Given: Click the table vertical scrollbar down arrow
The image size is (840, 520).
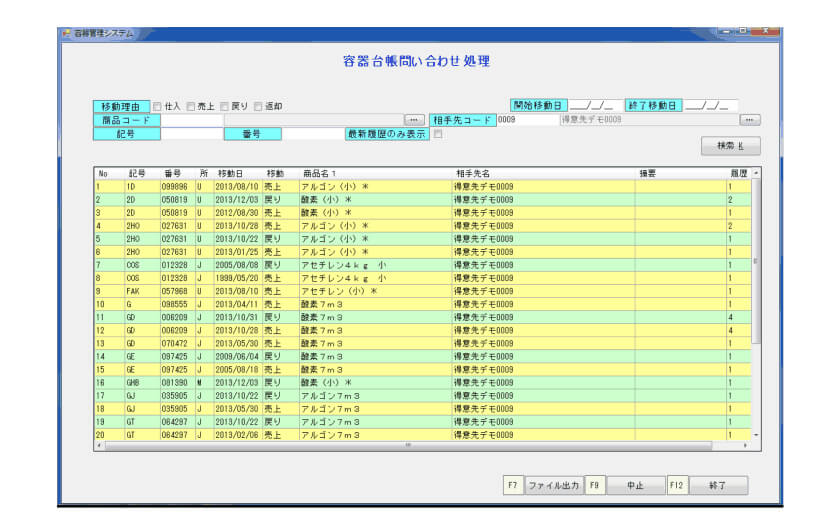Looking at the screenshot, I should tap(756, 435).
